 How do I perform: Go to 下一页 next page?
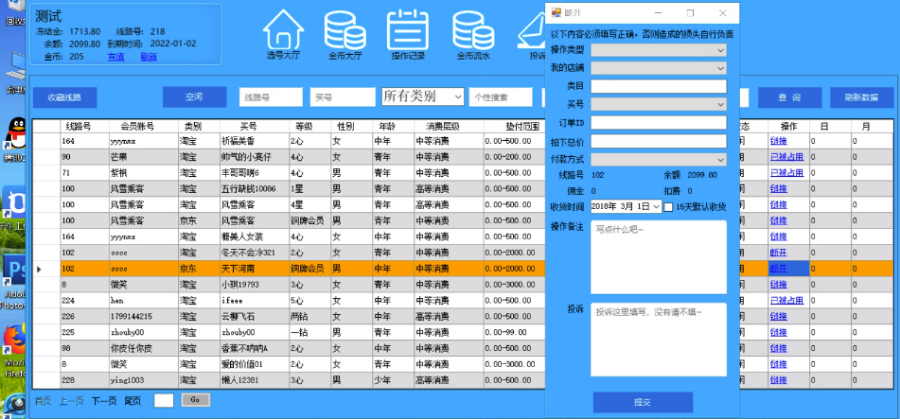104,401
